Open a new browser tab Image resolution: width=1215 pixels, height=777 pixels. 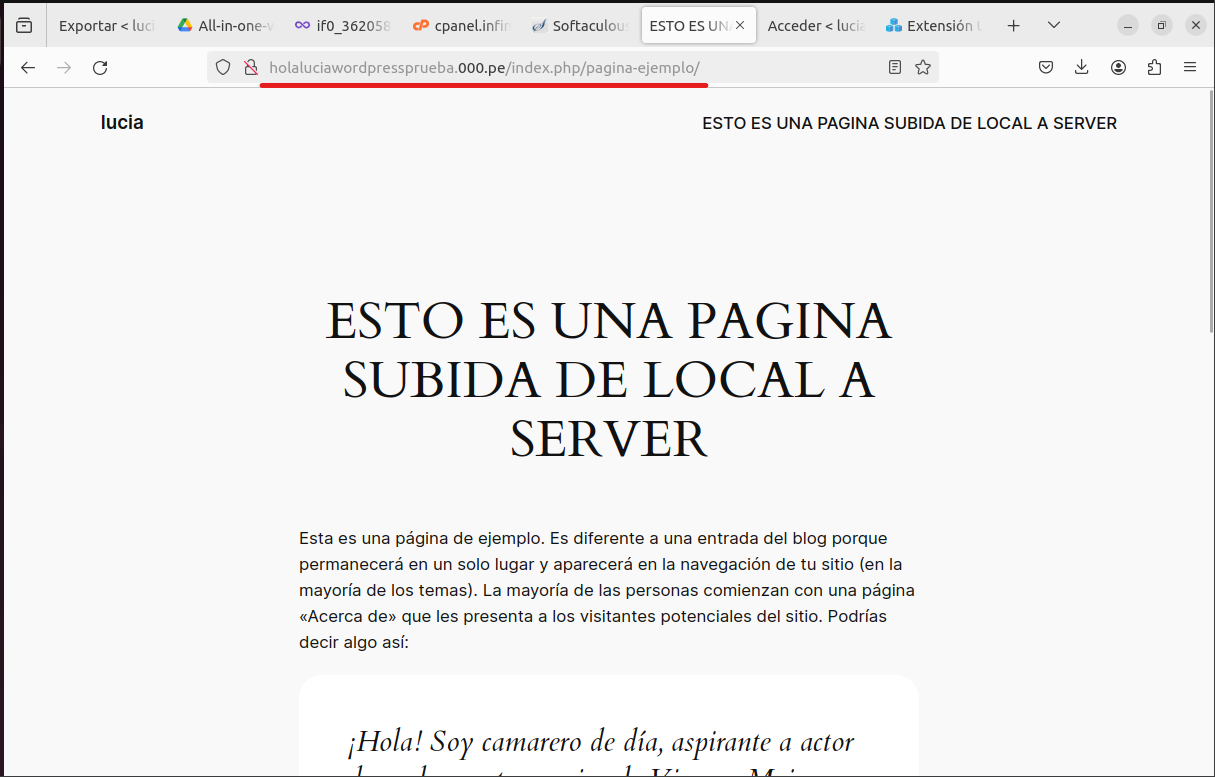1013,24
